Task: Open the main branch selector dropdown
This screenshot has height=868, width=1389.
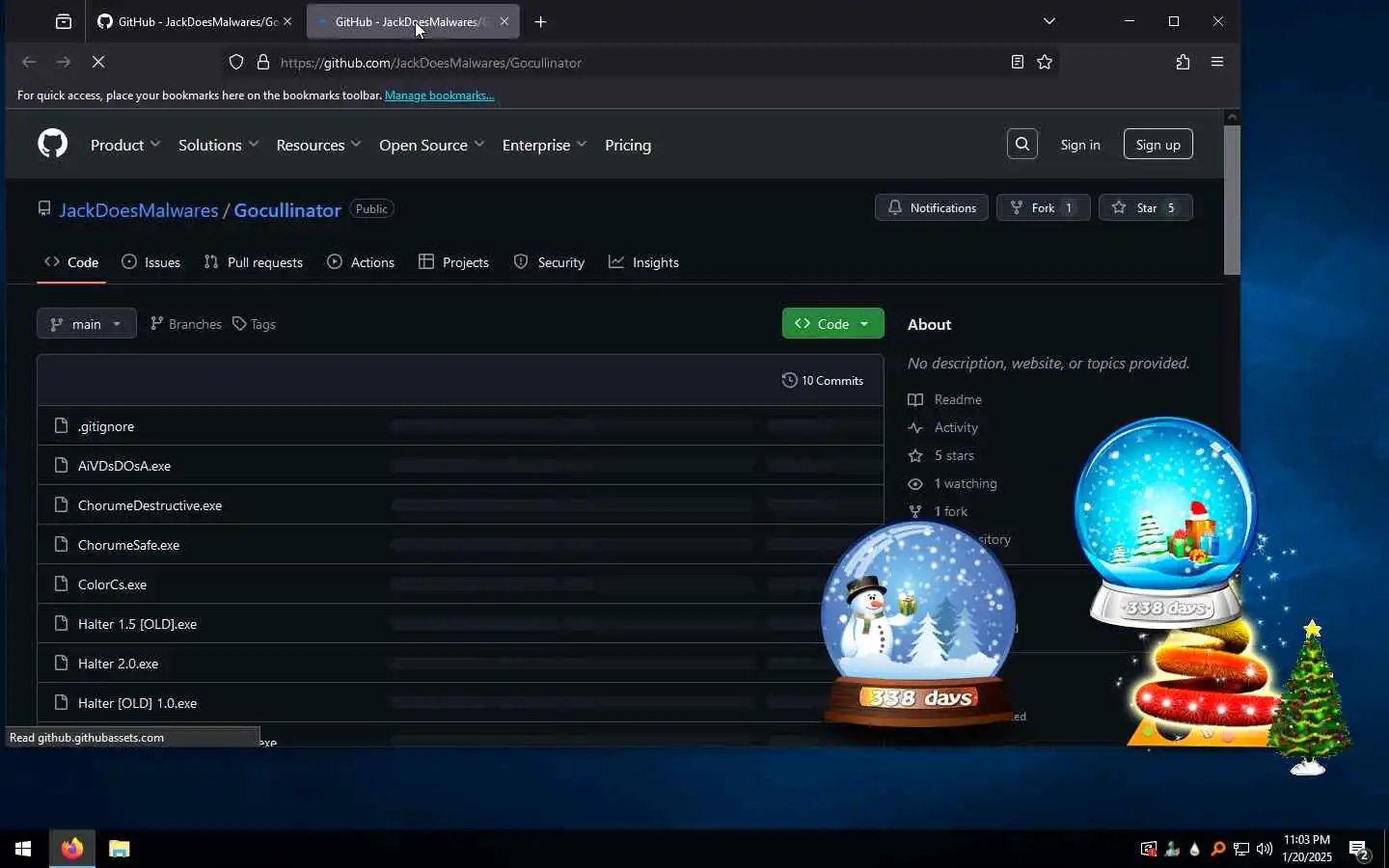Action: [87, 324]
